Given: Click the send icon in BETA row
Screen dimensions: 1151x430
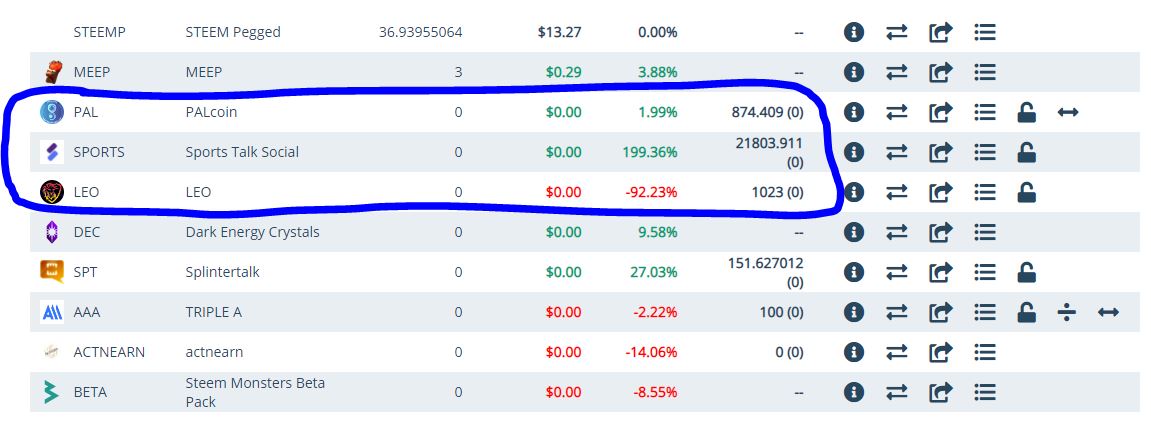Looking at the screenshot, I should point(940,392).
